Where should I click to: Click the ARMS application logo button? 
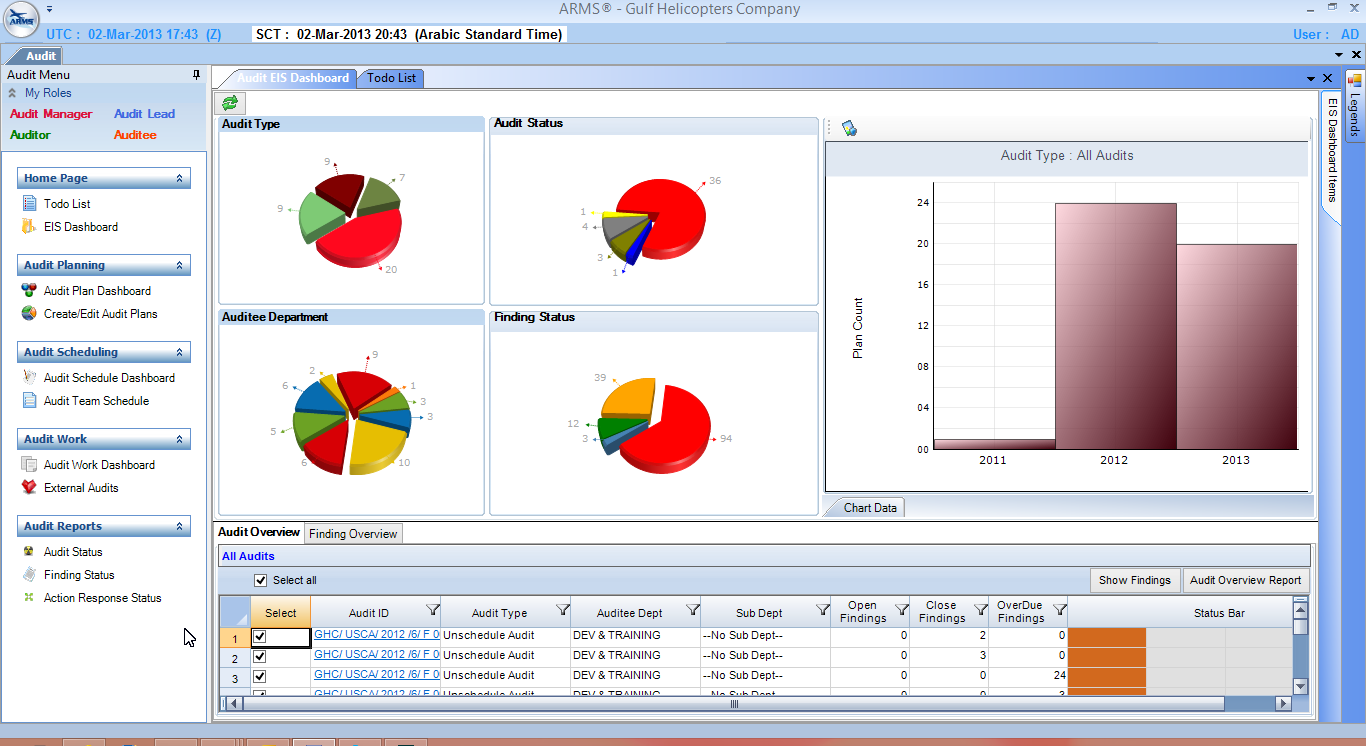[20, 20]
